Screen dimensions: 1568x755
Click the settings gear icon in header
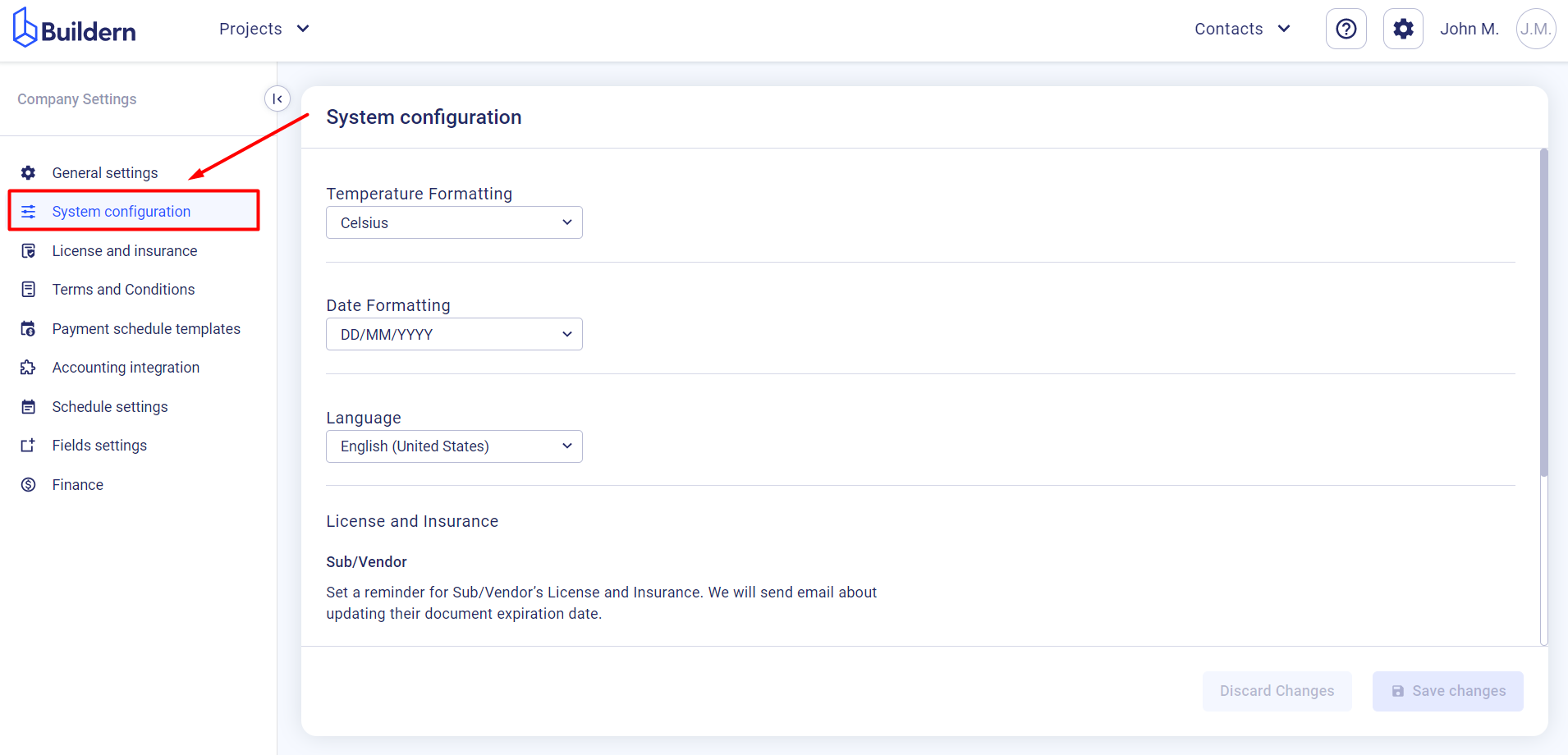tap(1403, 30)
